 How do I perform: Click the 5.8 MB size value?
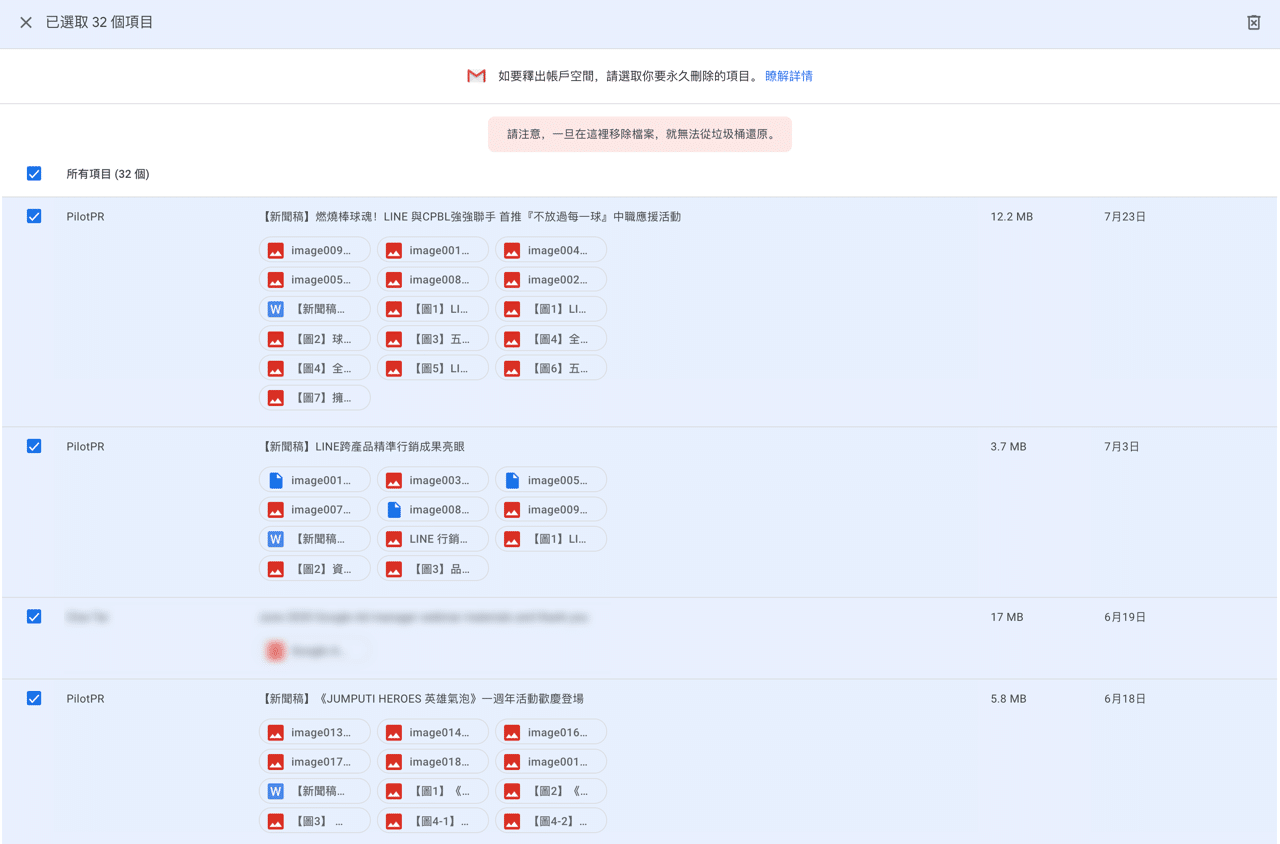point(1009,699)
